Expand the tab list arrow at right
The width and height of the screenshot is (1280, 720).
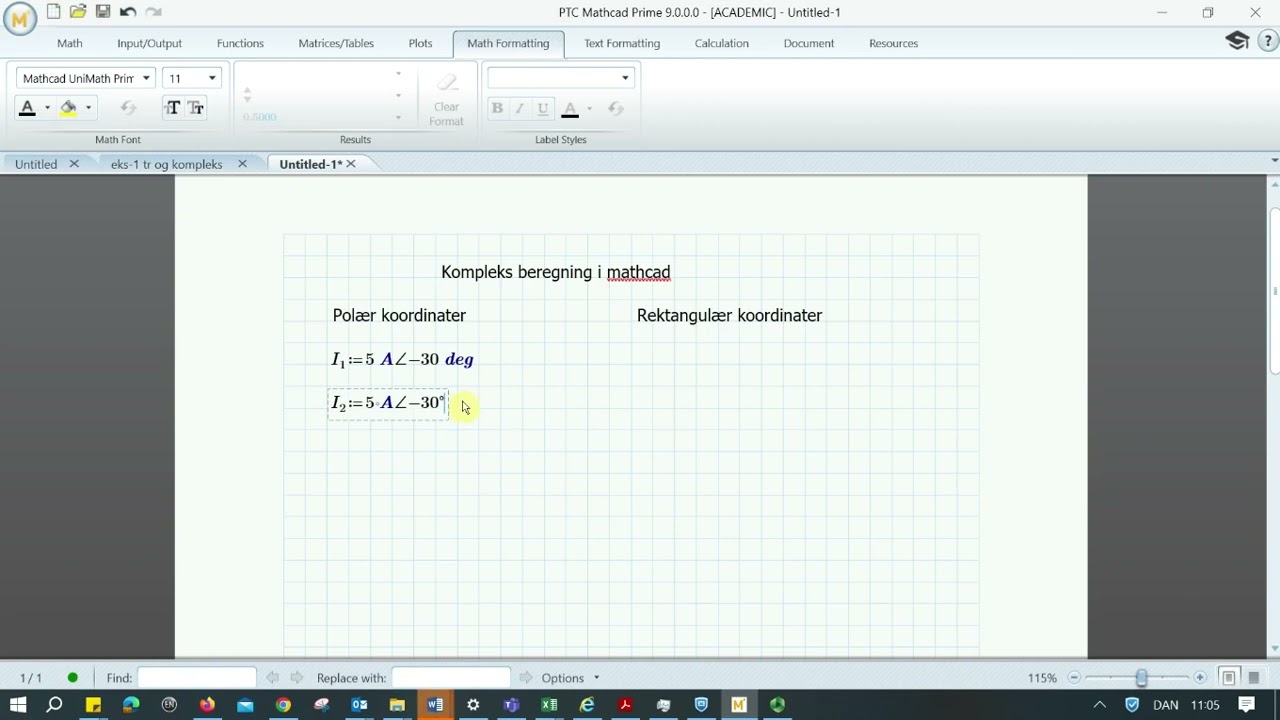(x=1274, y=160)
